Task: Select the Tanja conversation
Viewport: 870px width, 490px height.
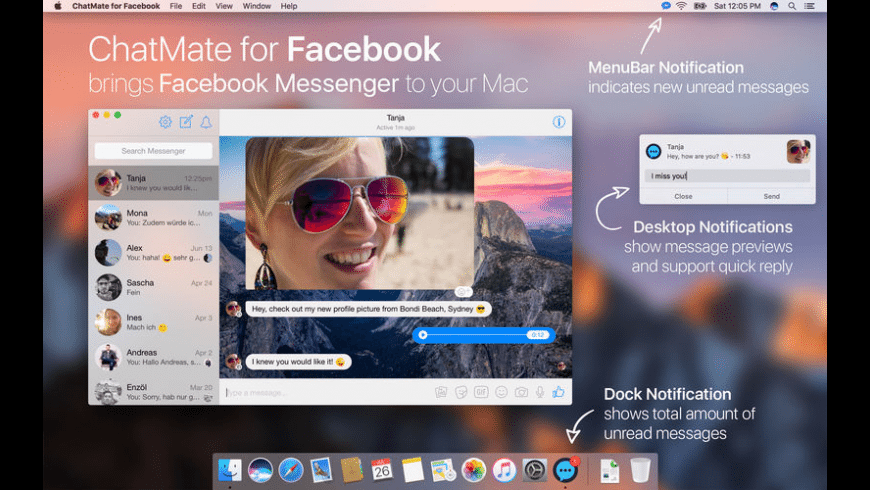Action: [154, 183]
